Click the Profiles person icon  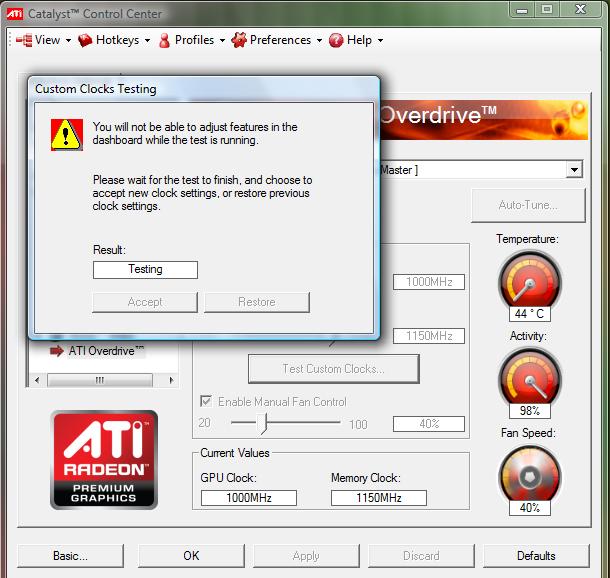[165, 40]
